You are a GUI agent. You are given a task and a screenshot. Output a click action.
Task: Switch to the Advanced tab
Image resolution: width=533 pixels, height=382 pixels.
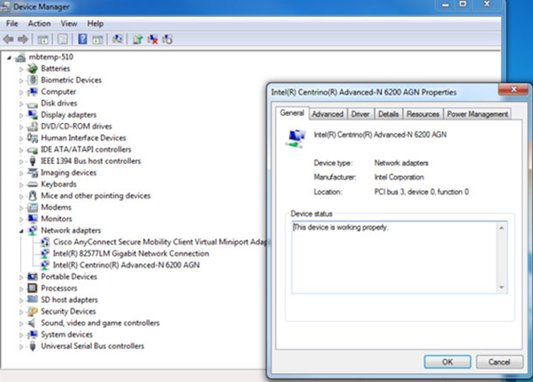[328, 114]
